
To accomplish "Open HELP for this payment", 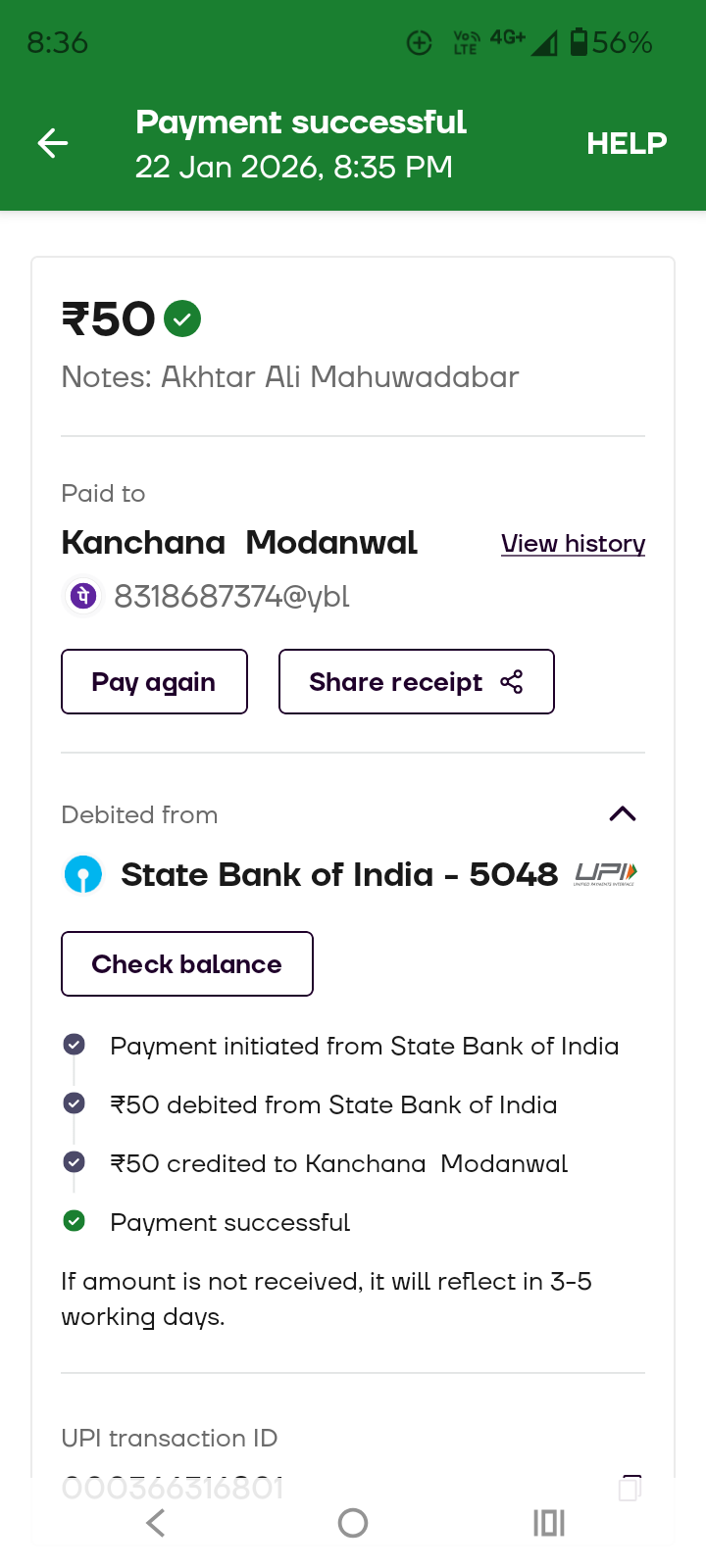I will click(x=627, y=144).
